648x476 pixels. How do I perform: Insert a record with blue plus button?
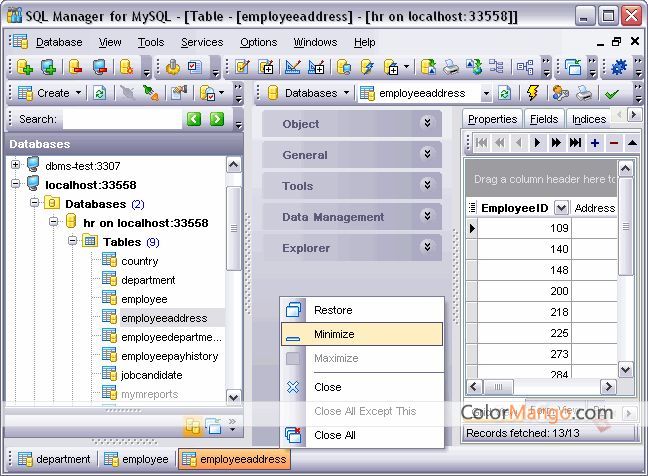point(595,143)
